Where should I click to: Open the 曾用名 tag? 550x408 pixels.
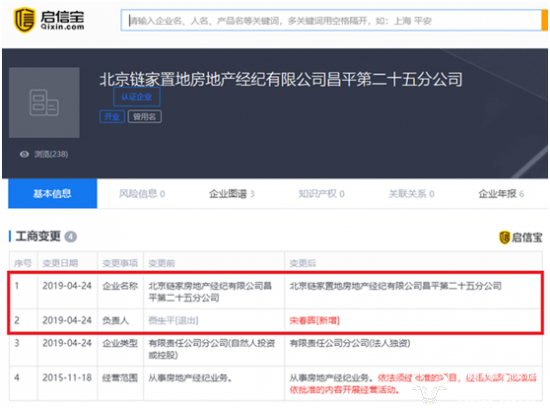pos(145,116)
